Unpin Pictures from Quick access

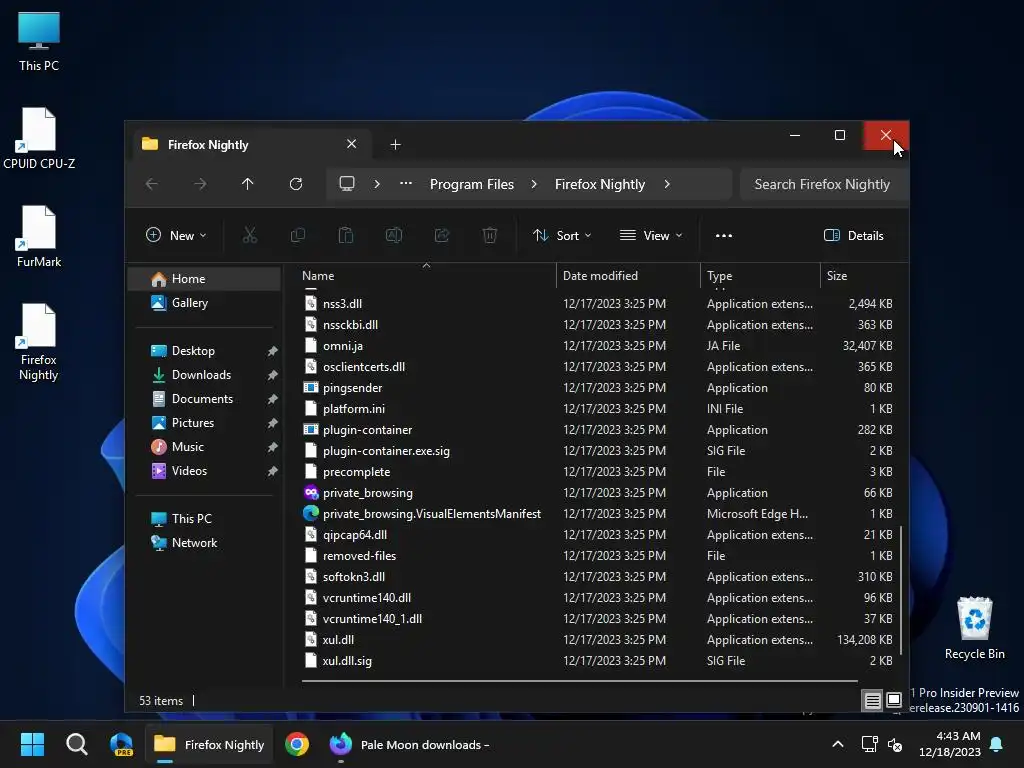pyautogui.click(x=272, y=423)
